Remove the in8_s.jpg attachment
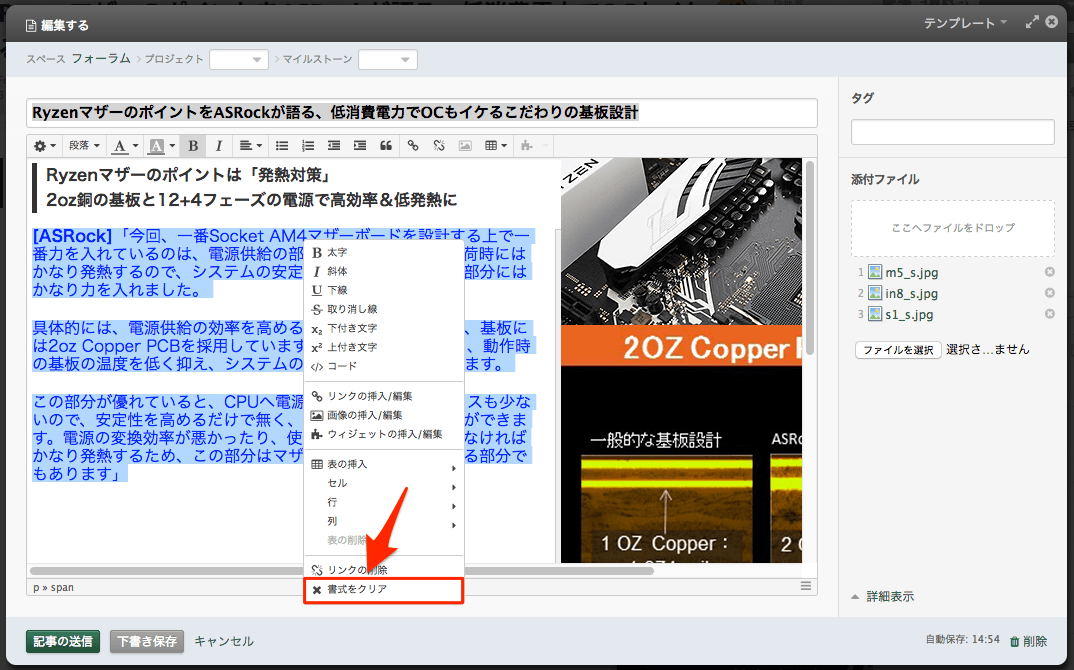The height and width of the screenshot is (670, 1074). pos(1049,293)
